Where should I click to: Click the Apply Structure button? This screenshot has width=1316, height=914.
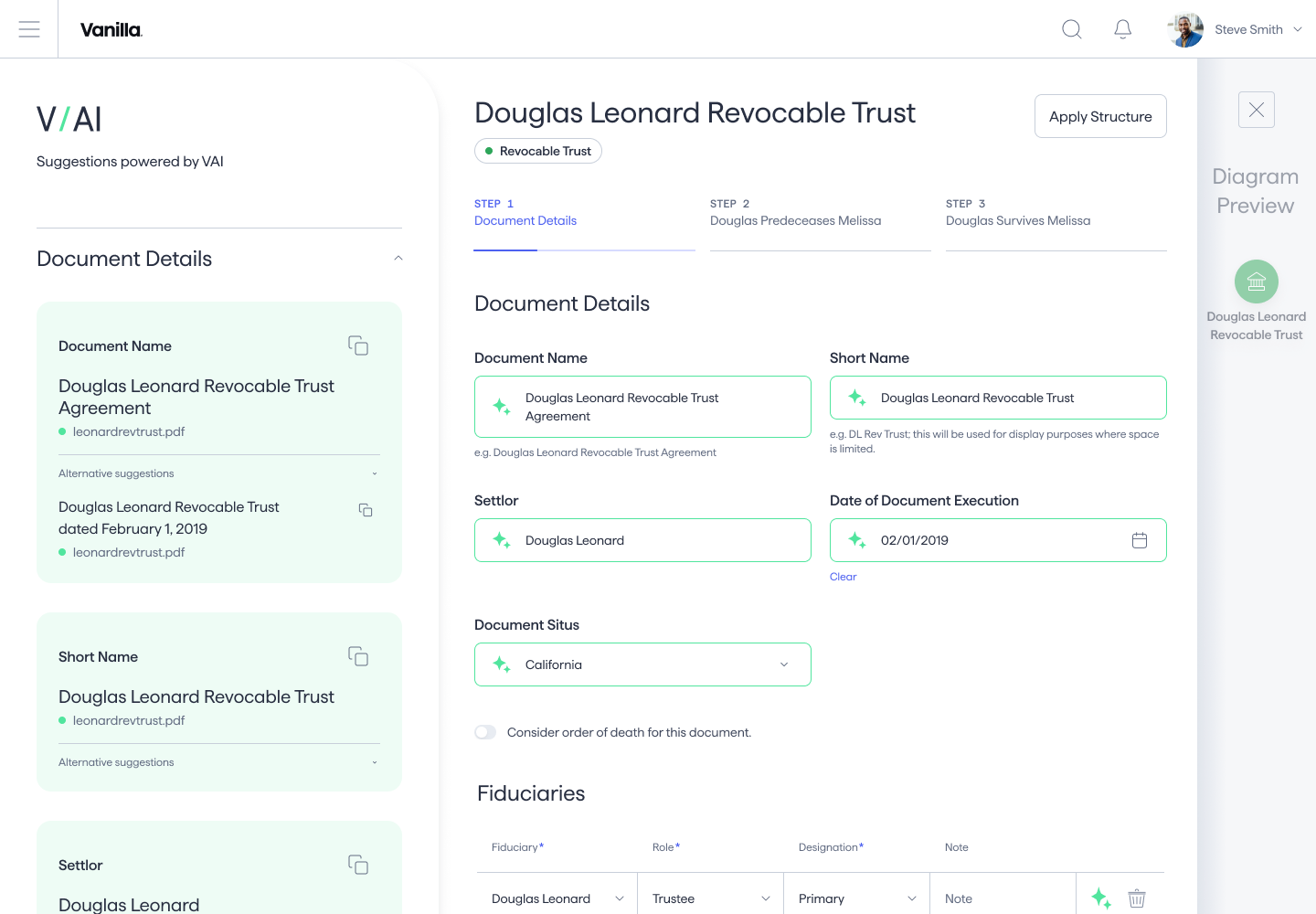1100,116
